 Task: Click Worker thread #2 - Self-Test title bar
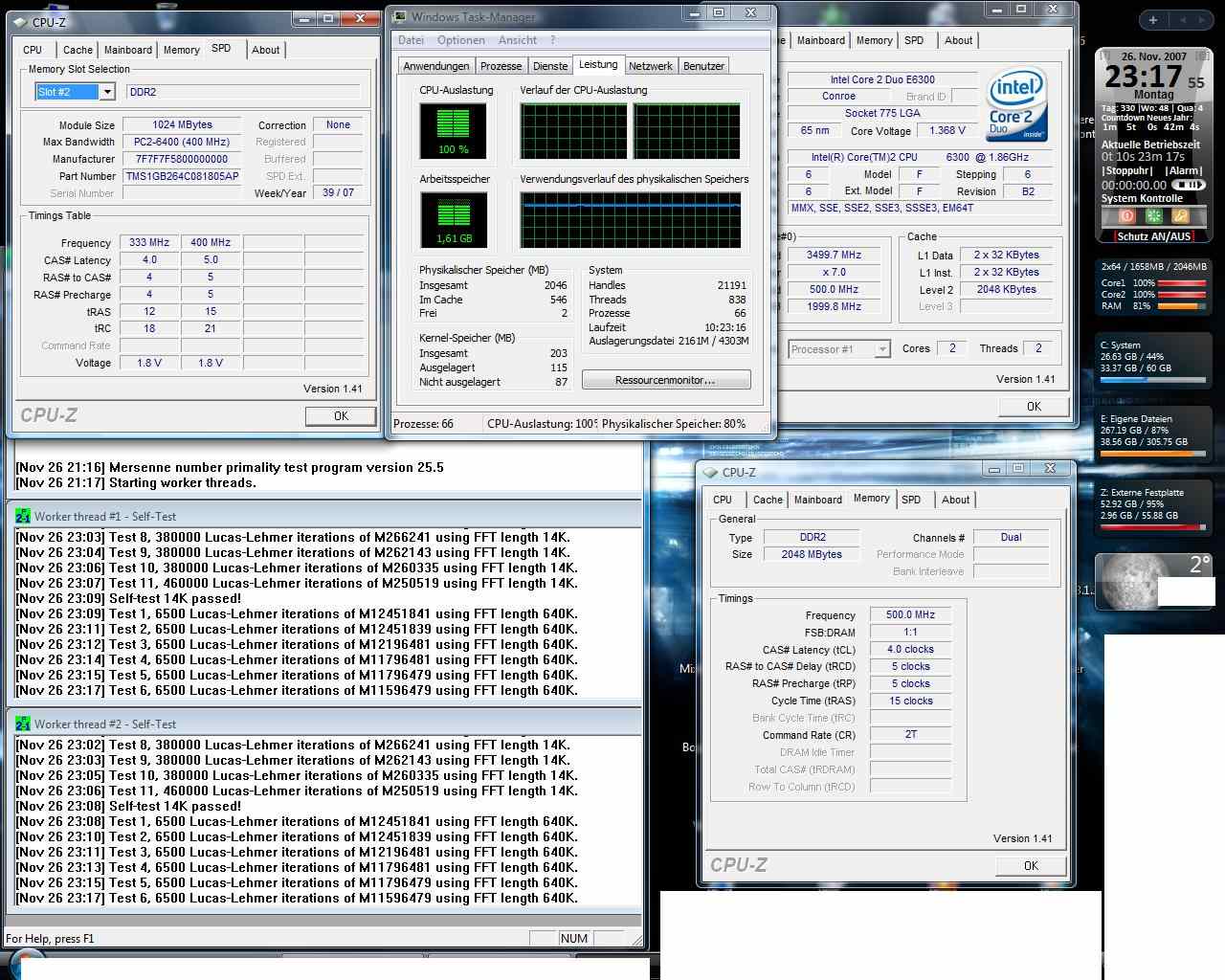[325, 724]
